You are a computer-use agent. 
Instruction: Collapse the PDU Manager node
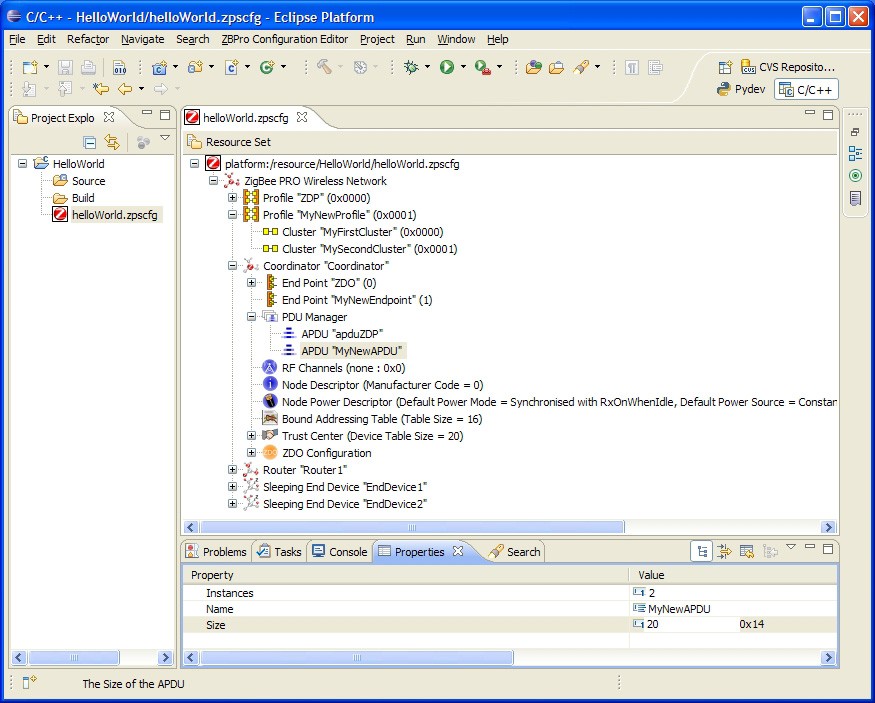click(252, 317)
